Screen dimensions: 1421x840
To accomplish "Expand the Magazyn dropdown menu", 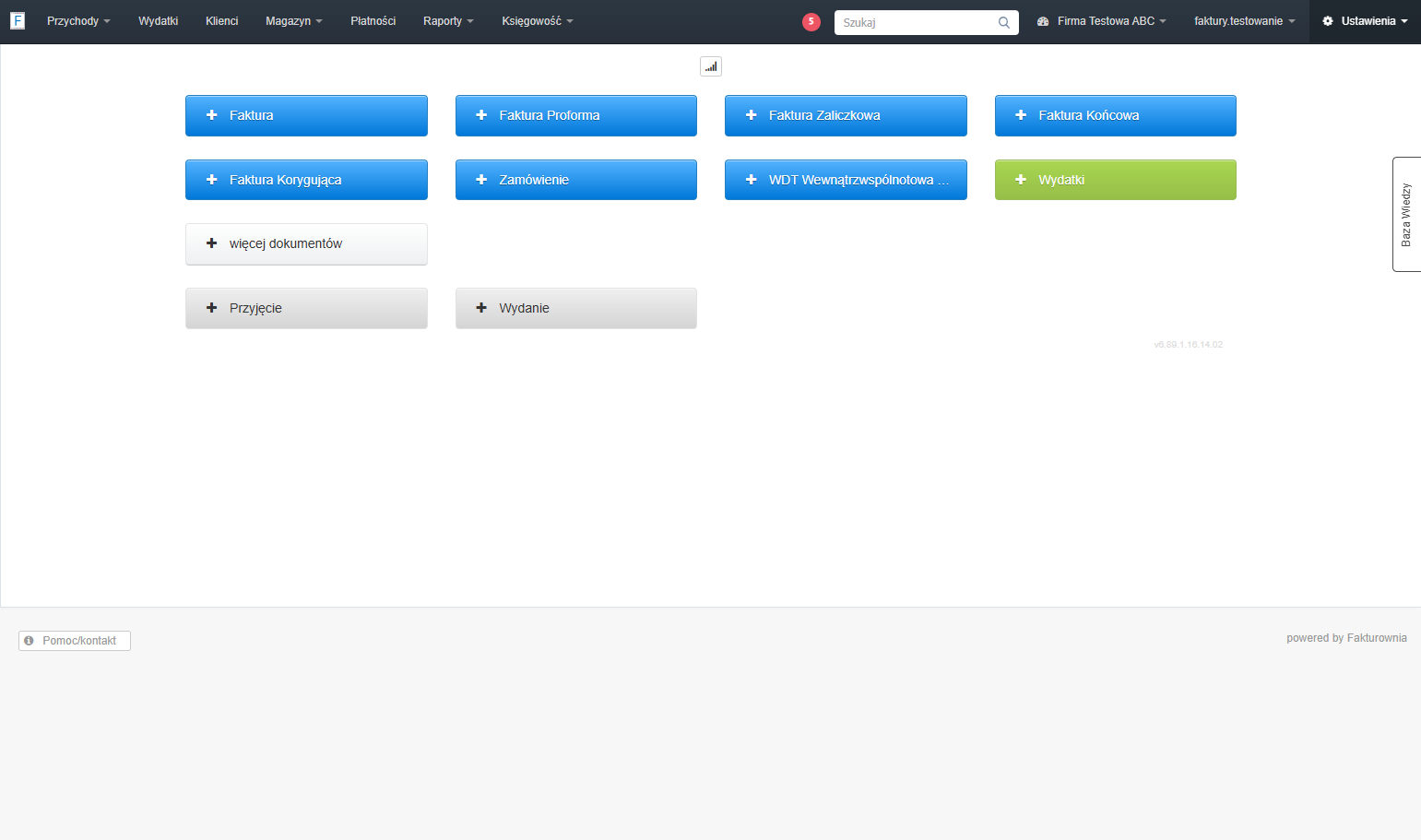I will (x=294, y=21).
